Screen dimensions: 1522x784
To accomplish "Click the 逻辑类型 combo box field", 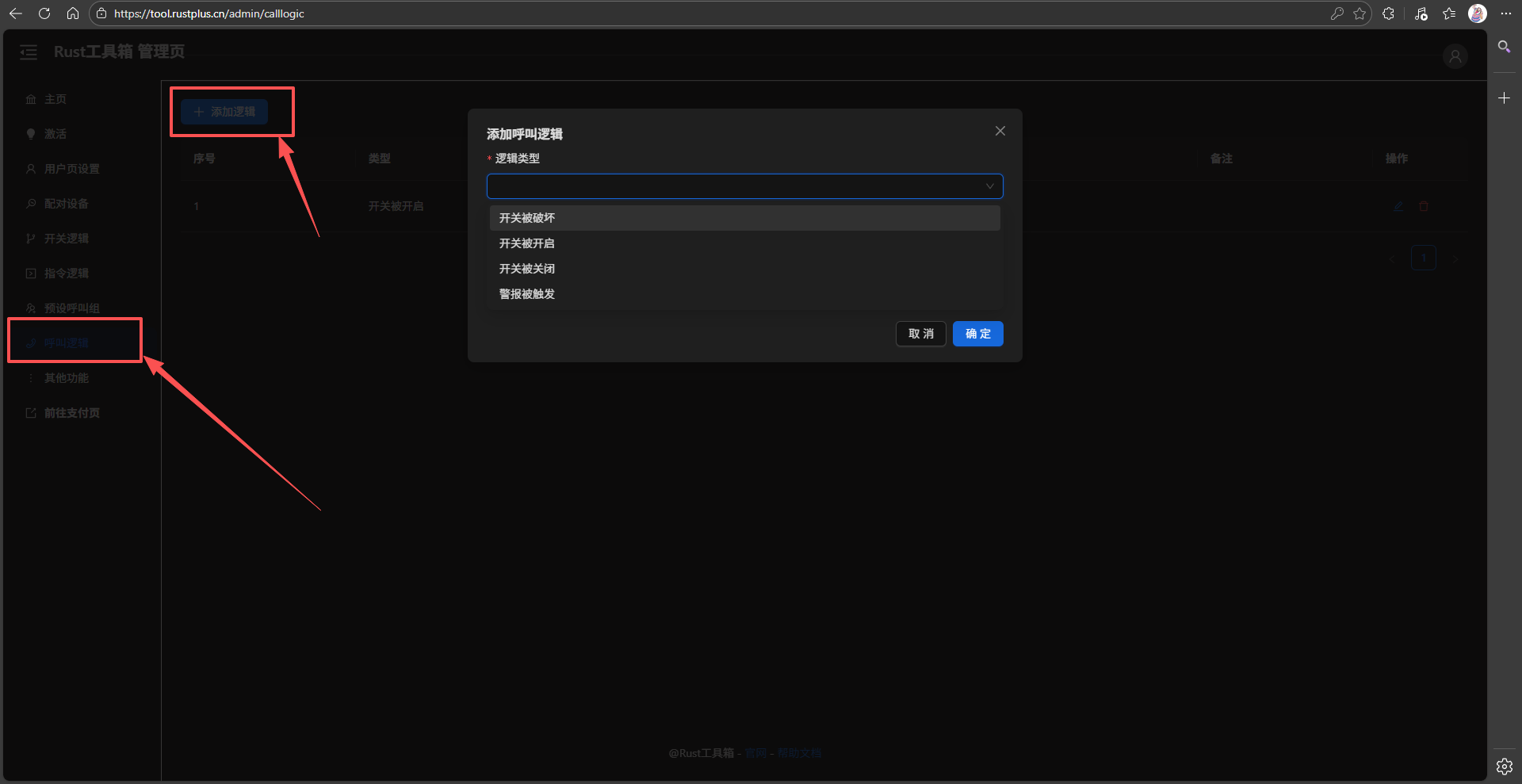I will 736,186.
